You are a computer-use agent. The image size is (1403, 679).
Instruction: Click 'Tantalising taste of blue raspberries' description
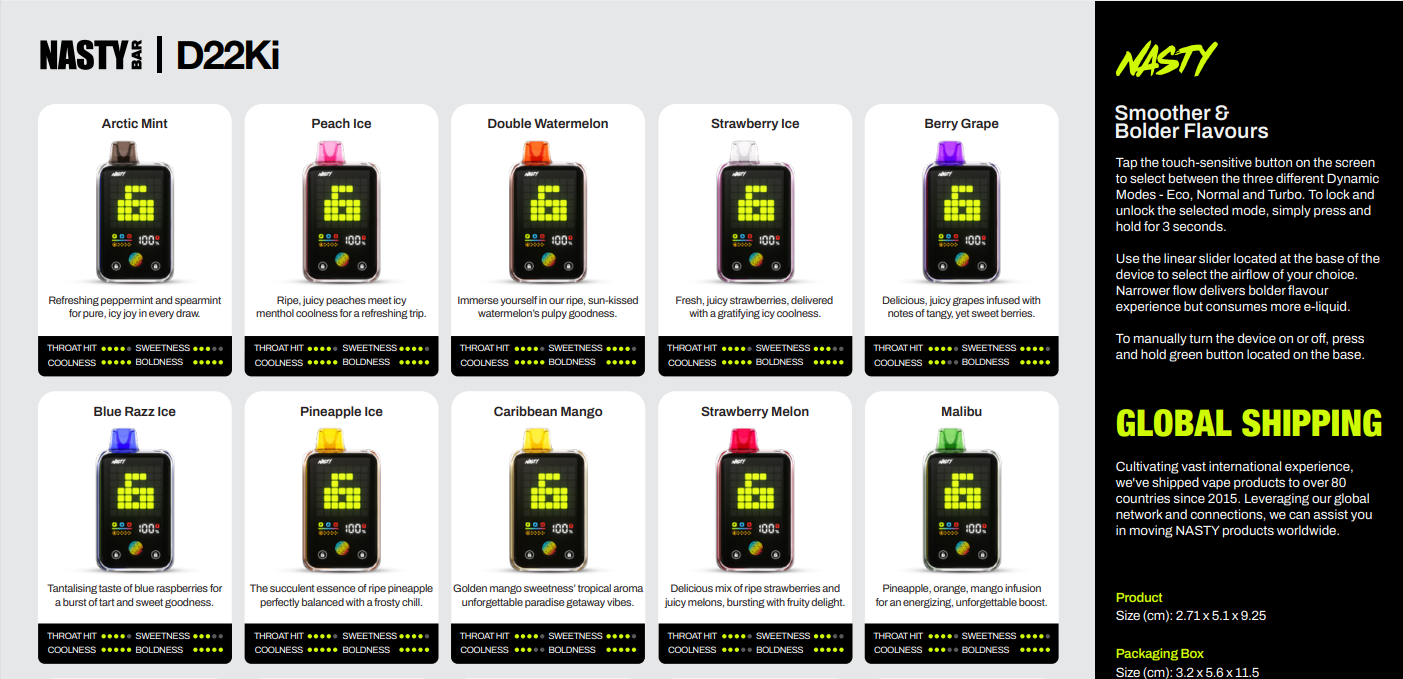pos(134,595)
